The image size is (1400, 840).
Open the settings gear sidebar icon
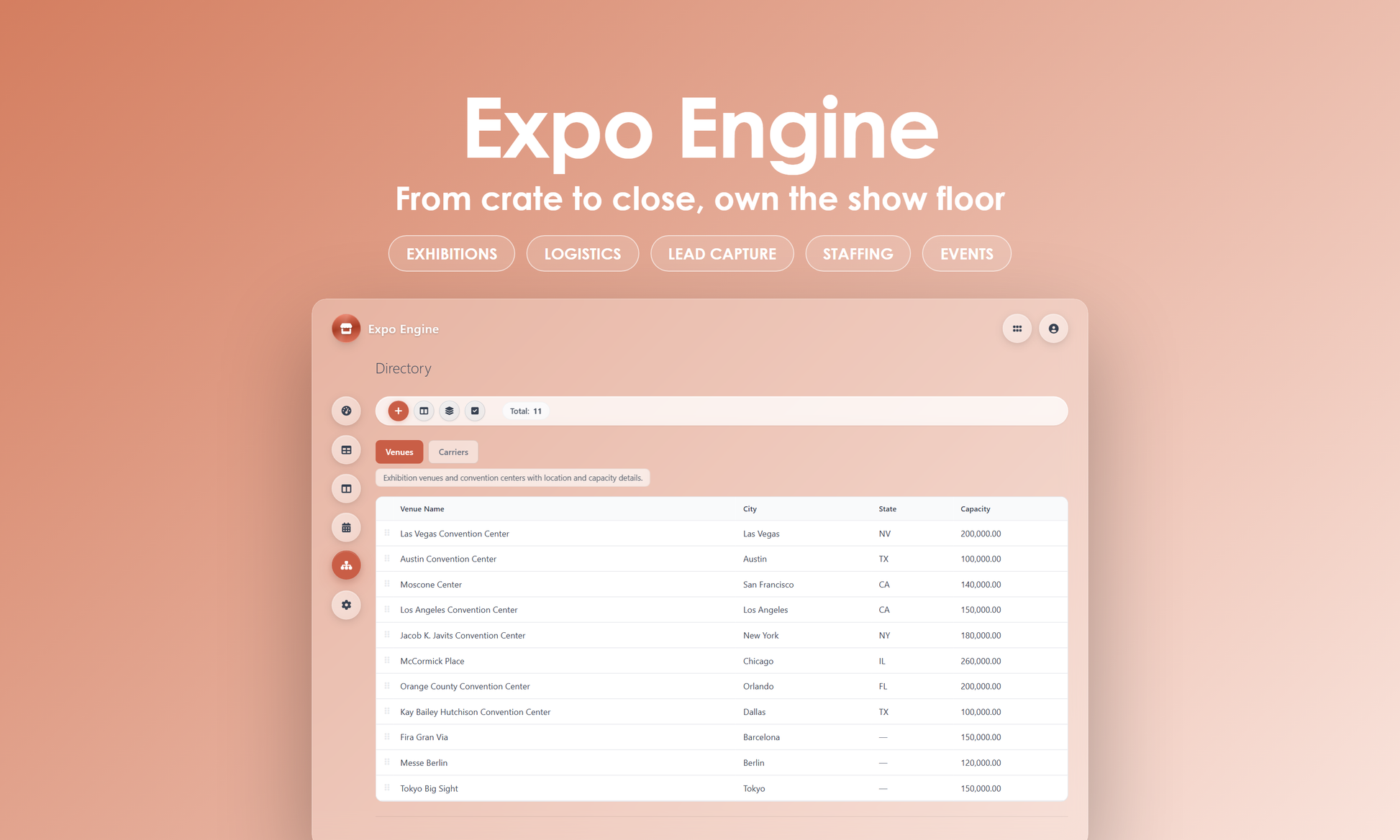[346, 605]
